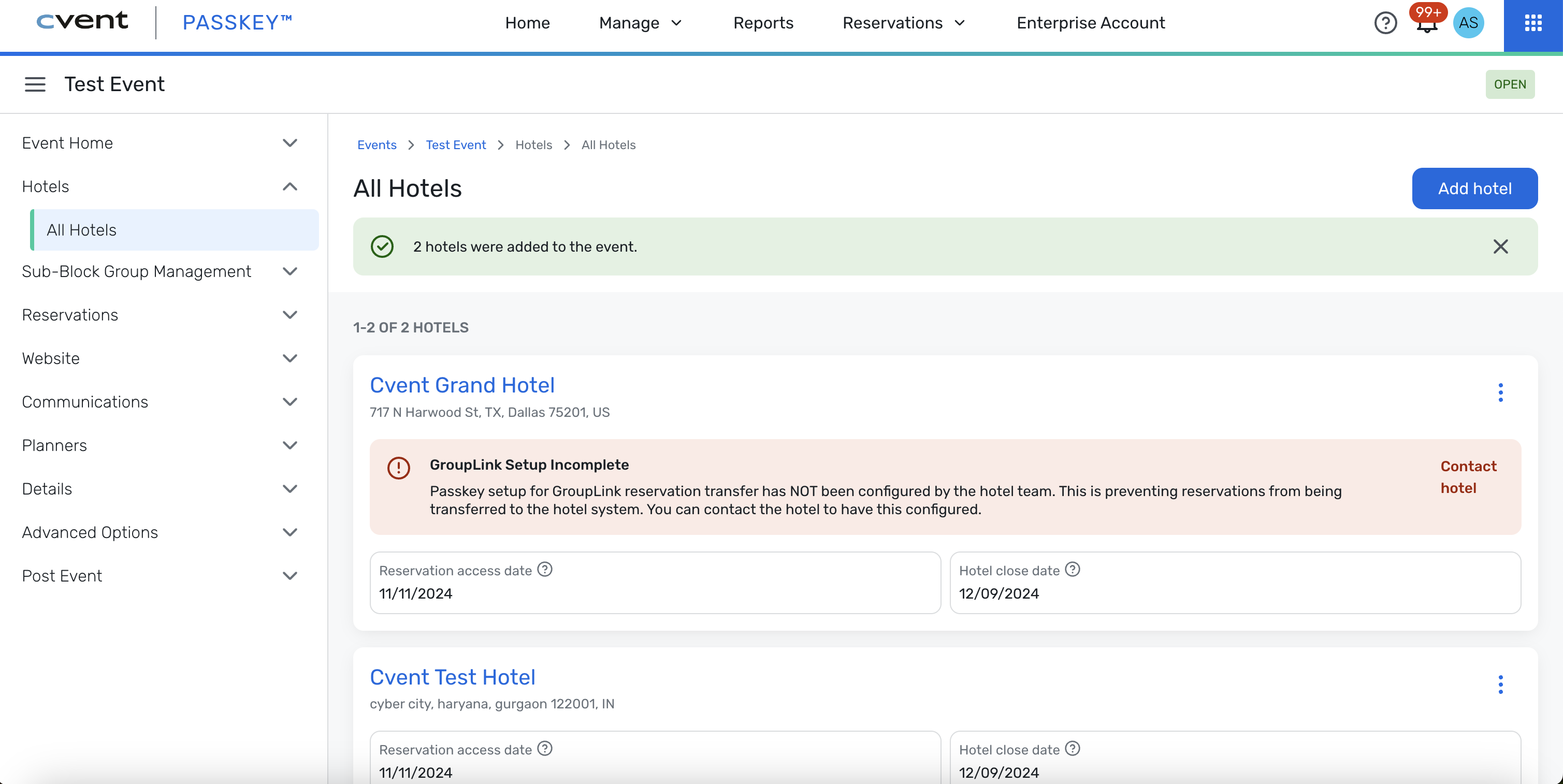Click the OPEN status badge
Screen dimensions: 1563x784
(x=1510, y=84)
